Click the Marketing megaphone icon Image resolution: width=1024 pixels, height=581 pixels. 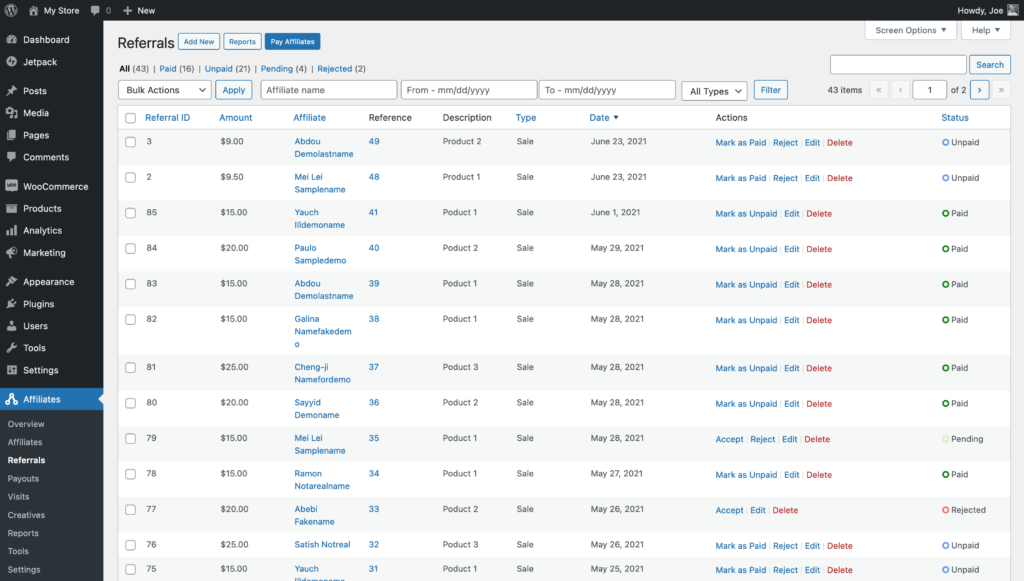11,253
